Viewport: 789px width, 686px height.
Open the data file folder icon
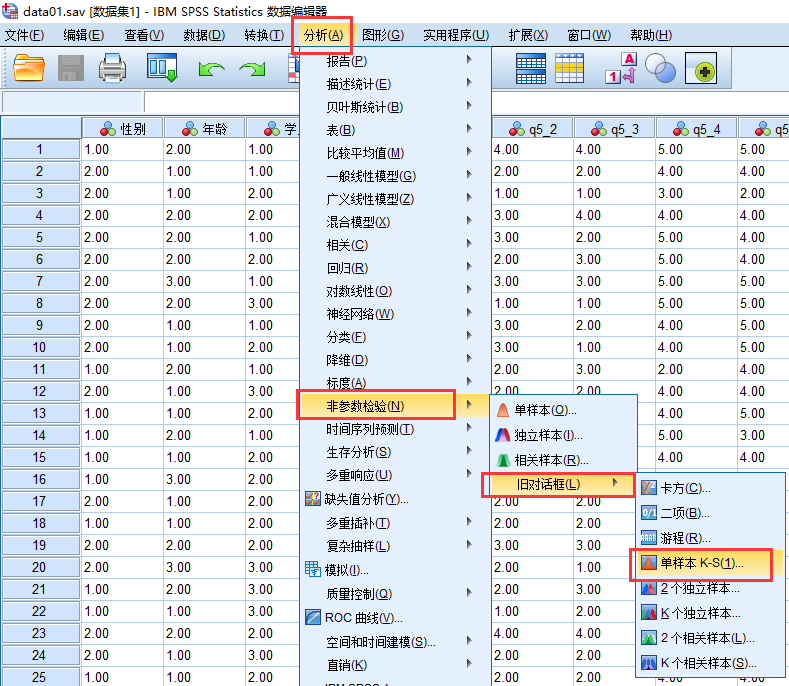tap(29, 68)
